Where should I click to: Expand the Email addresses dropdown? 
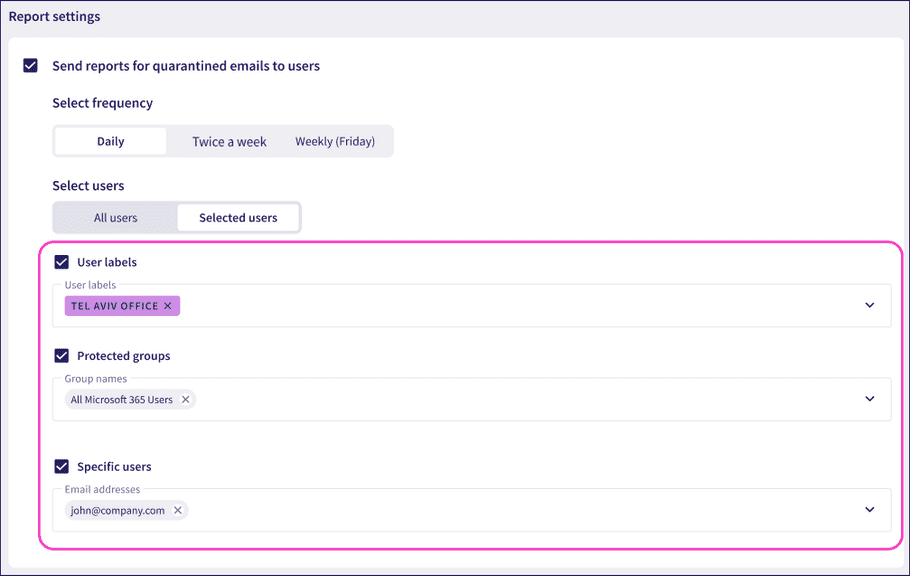(500, 510)
